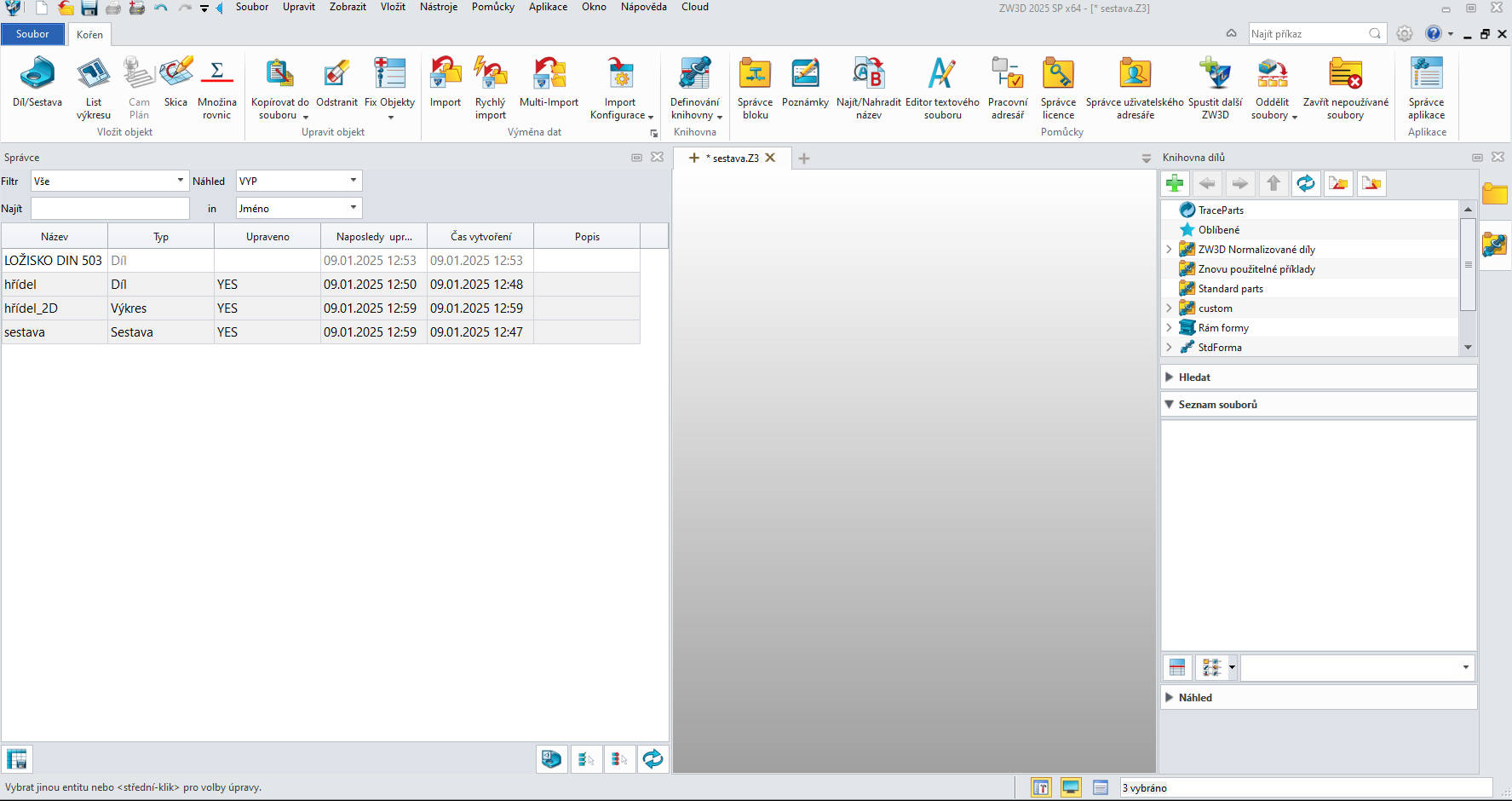Select the TraceParts library item

pyautogui.click(x=1221, y=210)
